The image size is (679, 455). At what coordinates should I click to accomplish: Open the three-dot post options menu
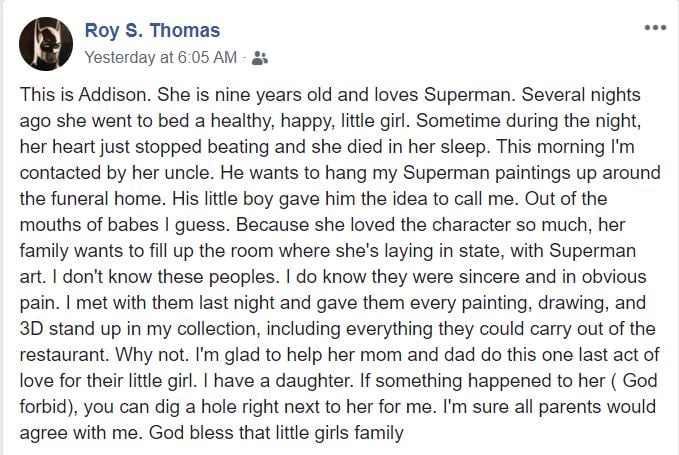(x=655, y=27)
